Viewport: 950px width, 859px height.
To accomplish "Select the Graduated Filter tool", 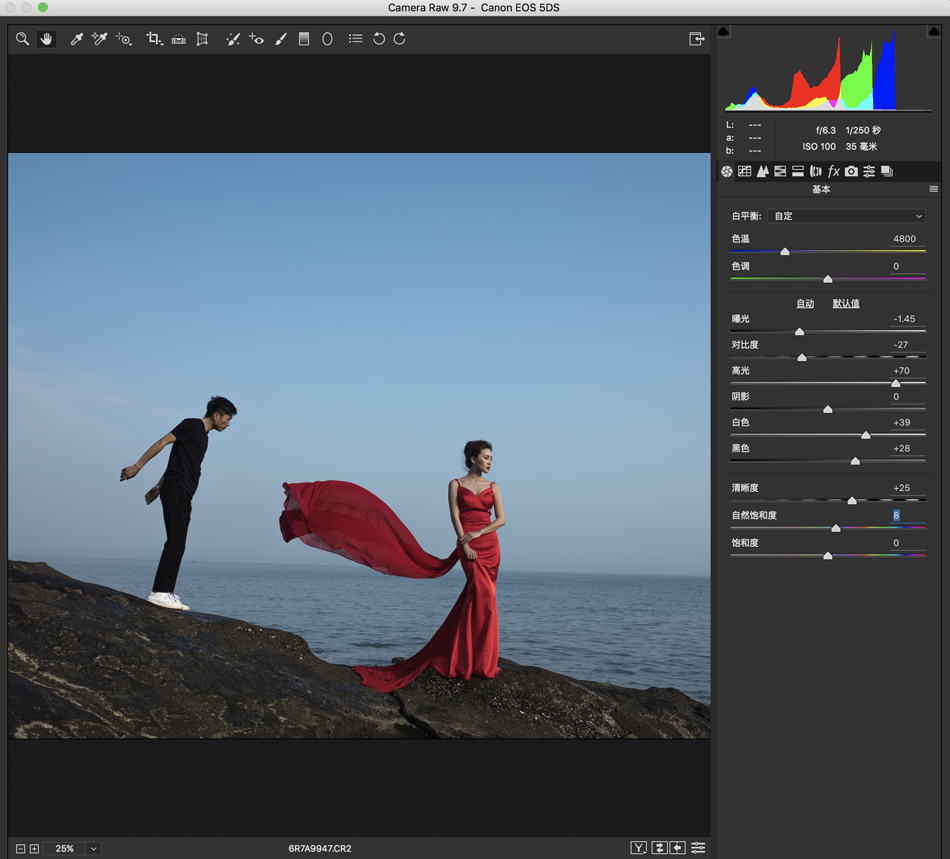I will (304, 39).
